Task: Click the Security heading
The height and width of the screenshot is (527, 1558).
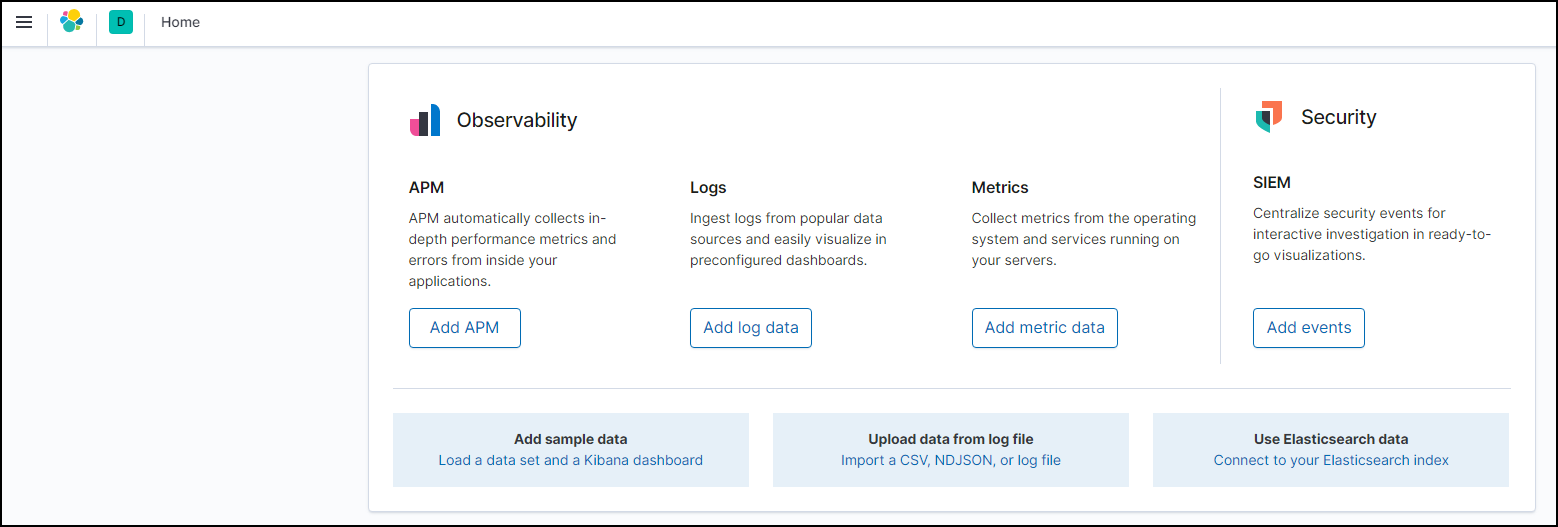Action: (1339, 117)
